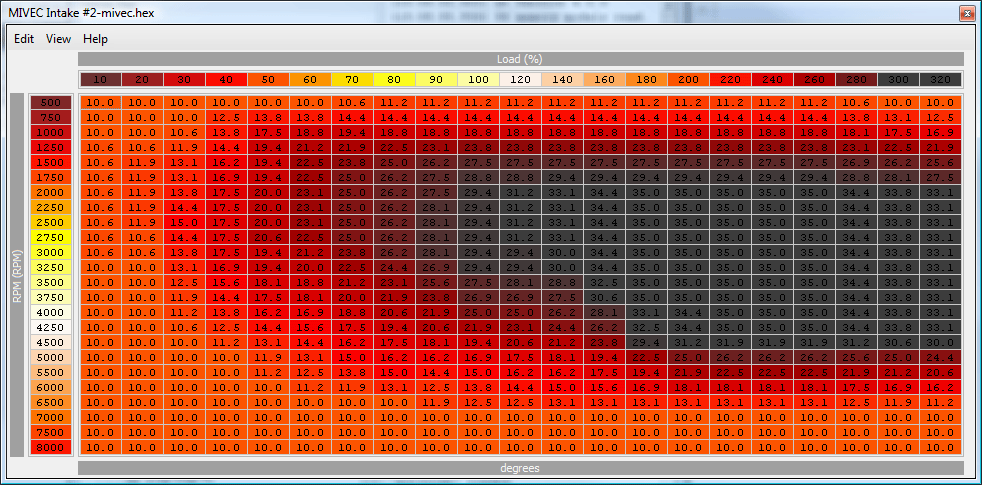
Task: Select the 200 load column header
Action: pos(688,80)
